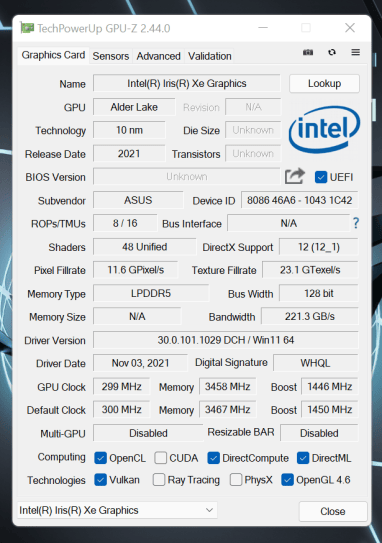Click the Die Size value Unknown

coord(253,130)
